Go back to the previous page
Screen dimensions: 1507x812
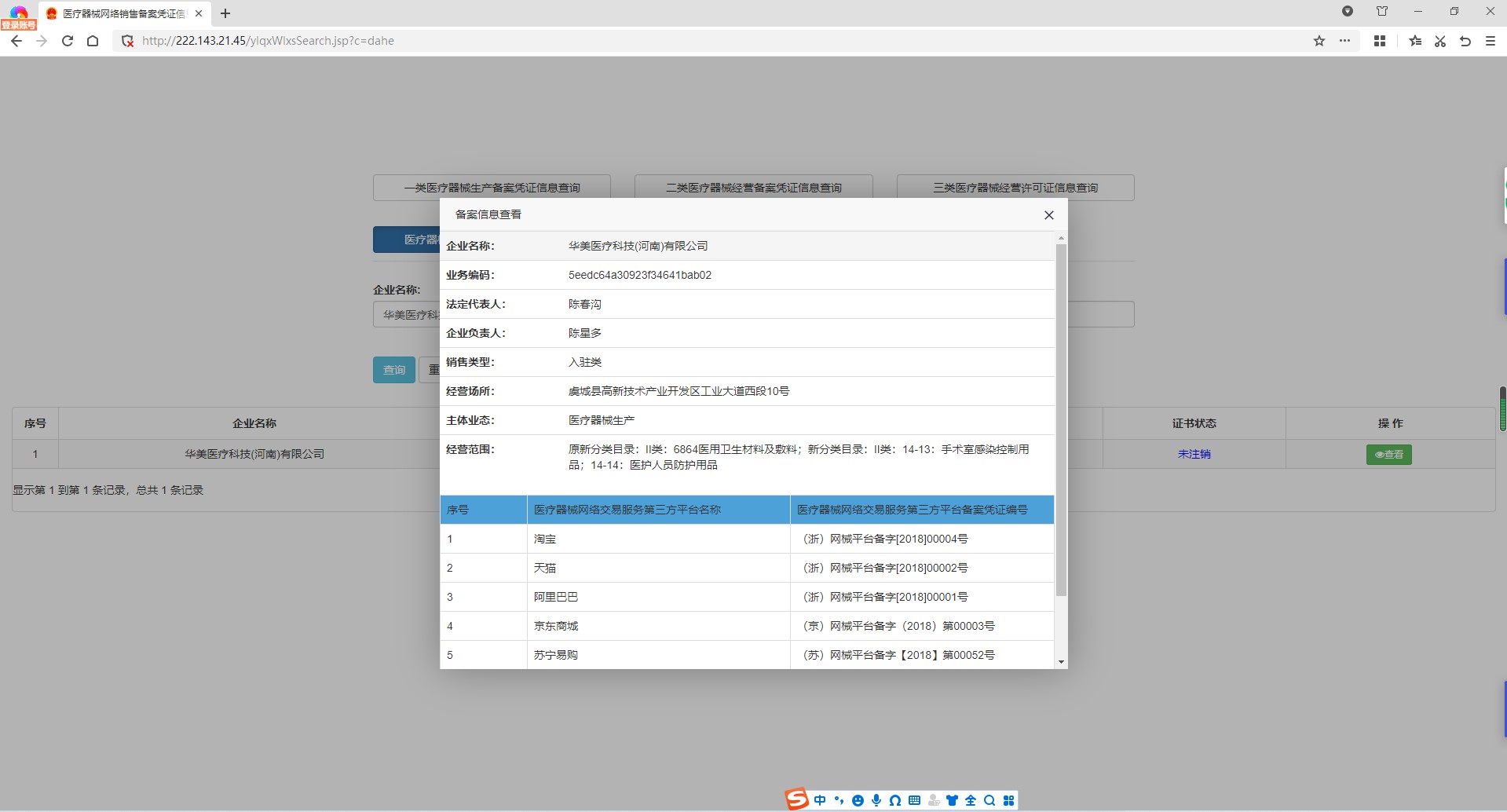tap(16, 41)
